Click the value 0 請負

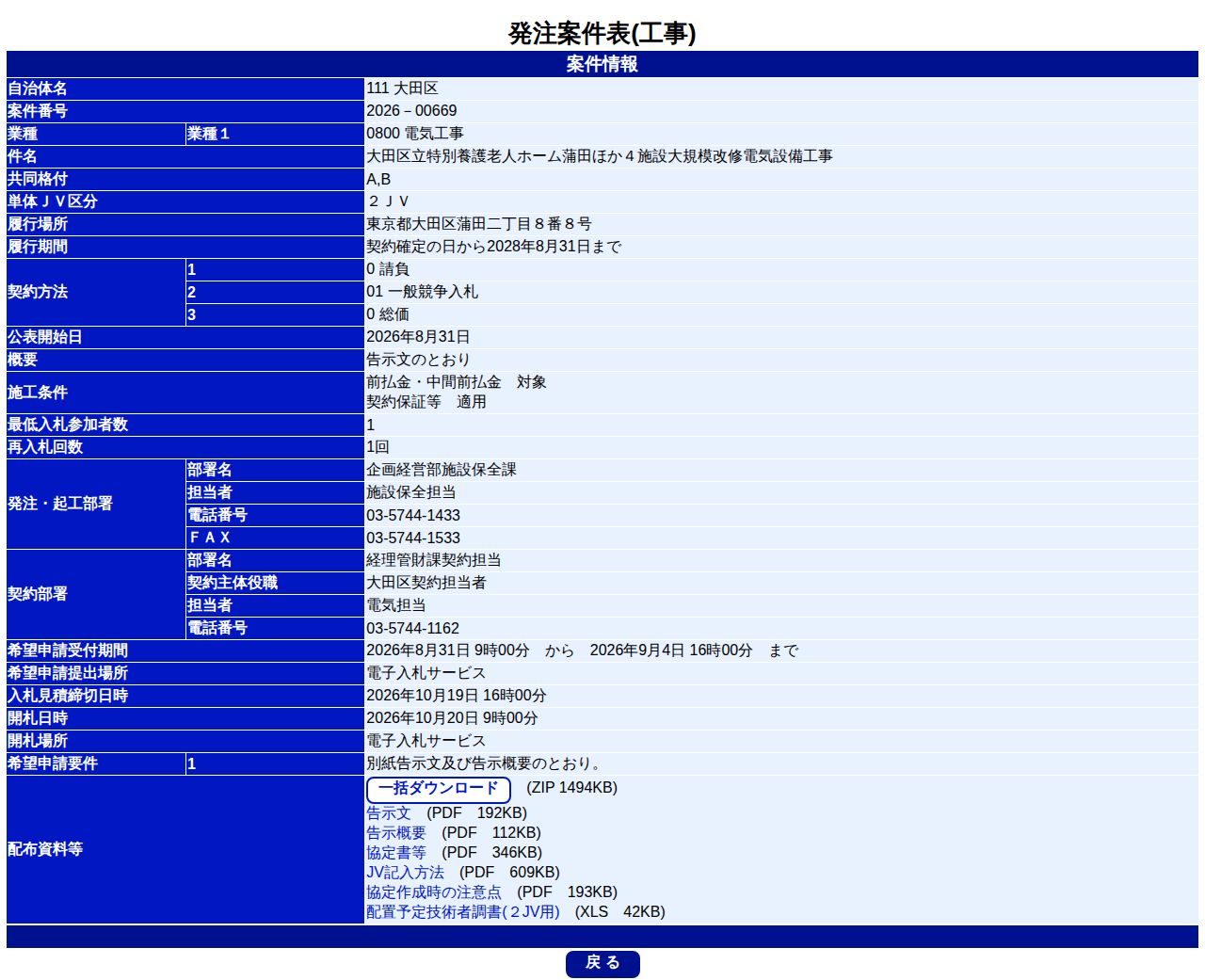388,269
